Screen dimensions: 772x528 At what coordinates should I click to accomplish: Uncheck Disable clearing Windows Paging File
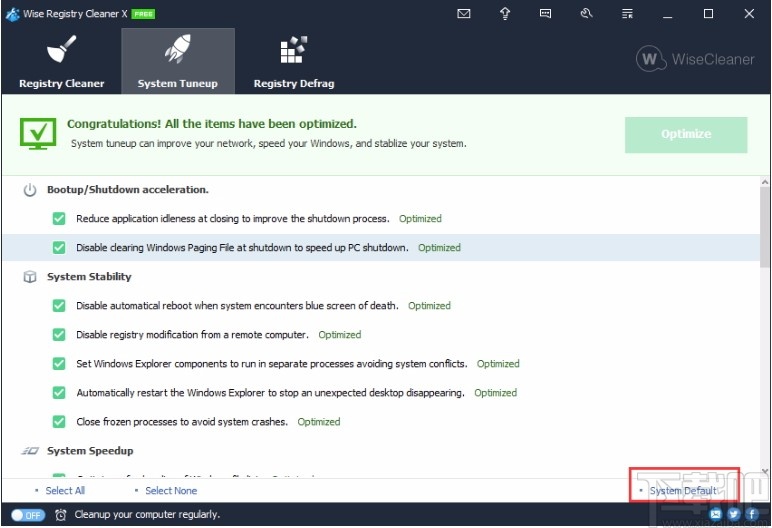click(59, 247)
